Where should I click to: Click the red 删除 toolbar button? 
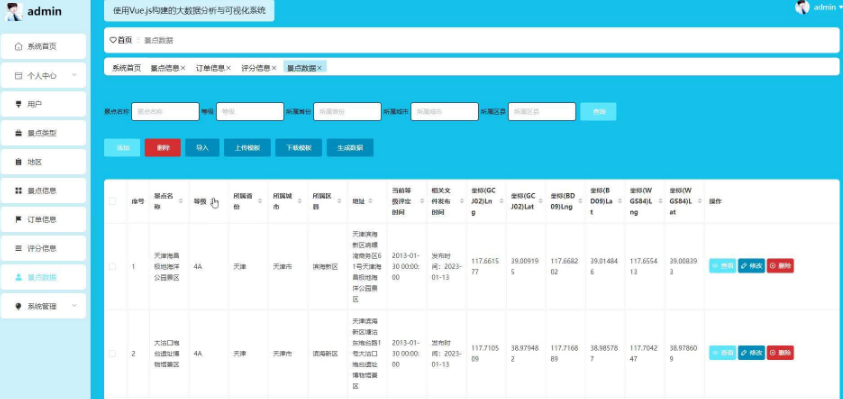click(x=162, y=148)
